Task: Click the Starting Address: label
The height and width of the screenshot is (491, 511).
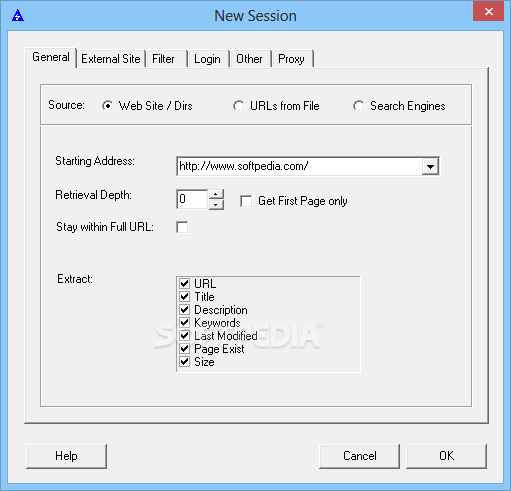Action: tap(95, 161)
